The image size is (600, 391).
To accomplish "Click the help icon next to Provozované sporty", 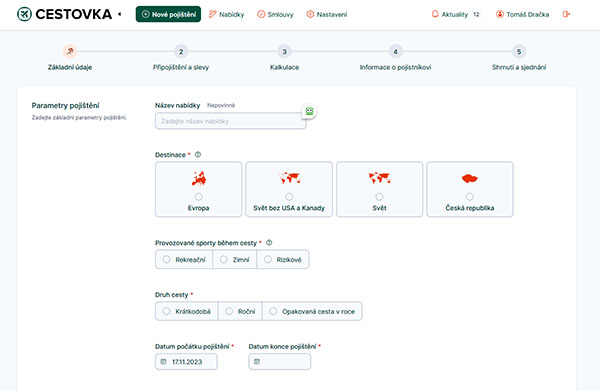I will pyautogui.click(x=269, y=243).
